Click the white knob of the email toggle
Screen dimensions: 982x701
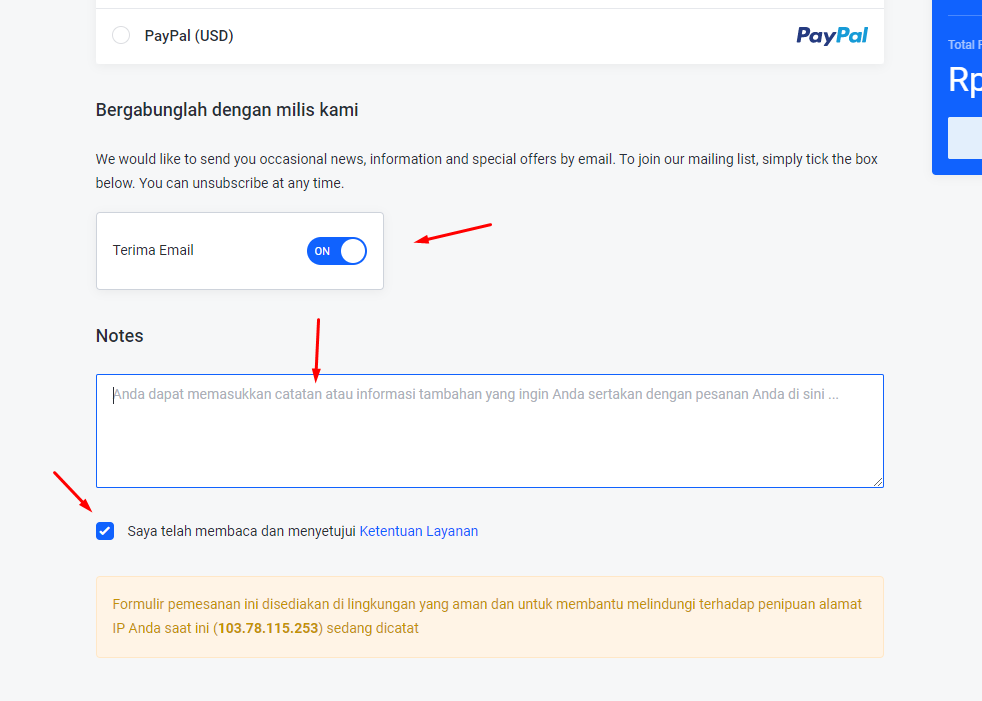(353, 251)
